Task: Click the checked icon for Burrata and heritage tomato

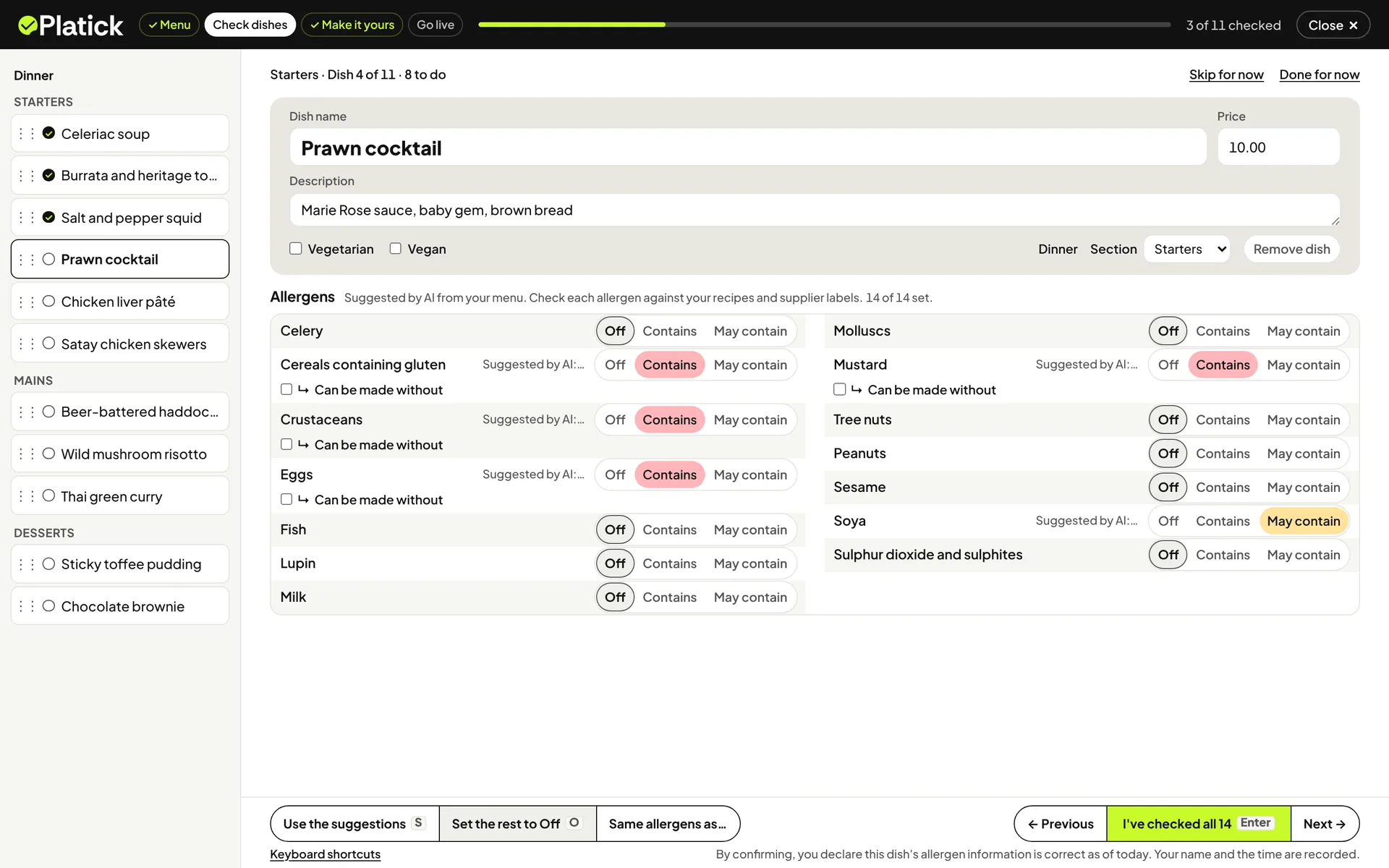Action: coord(48,176)
